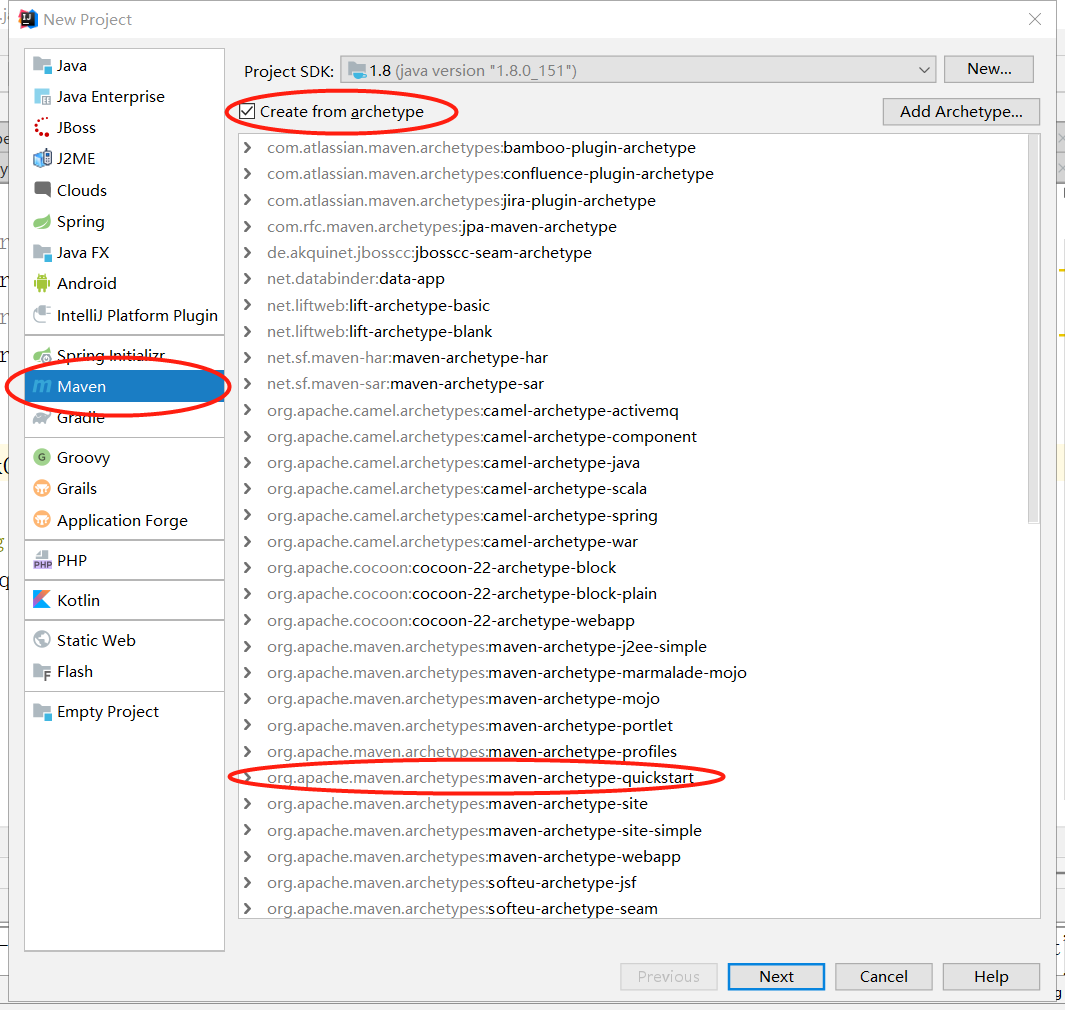Click the disabled Previous button
The width and height of the screenshot is (1065, 1010).
tap(668, 976)
